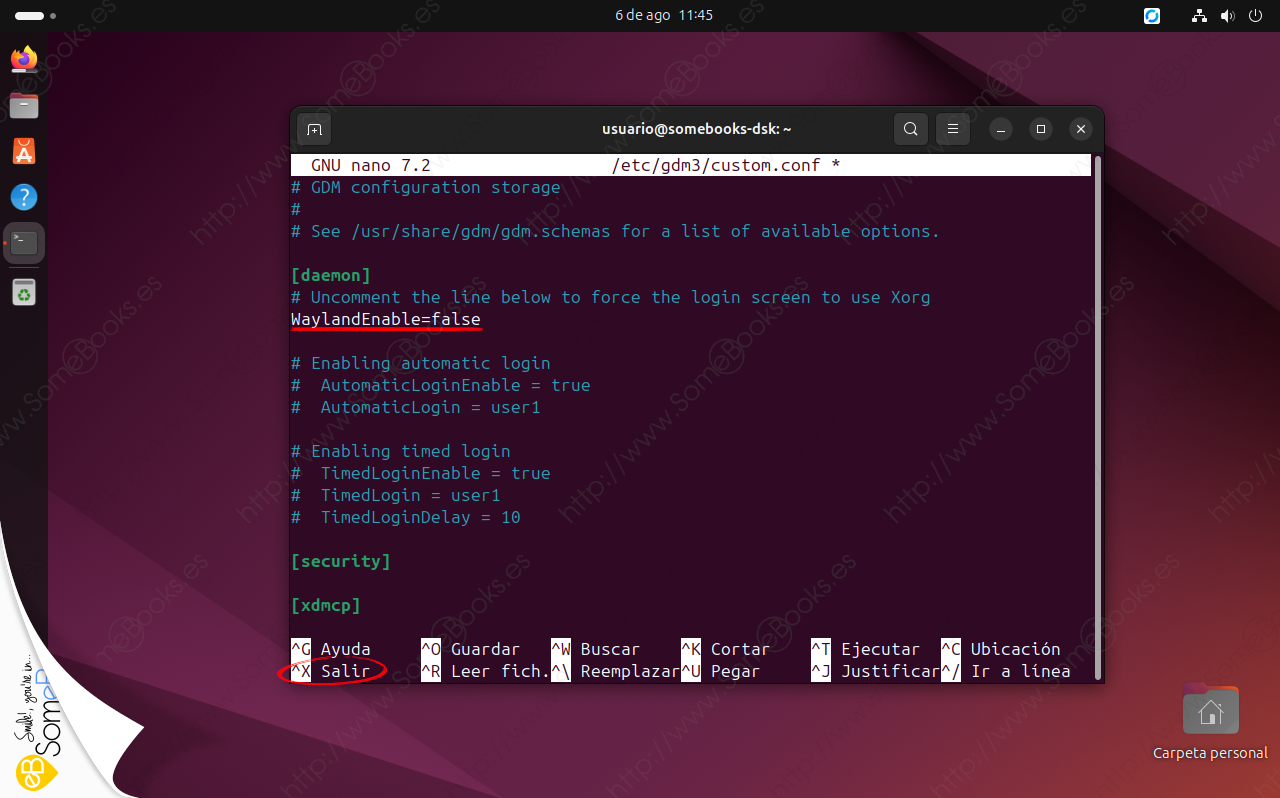This screenshot has width=1280, height=798.
Task: Open the Carpeta personal desktop folder
Action: (1210, 722)
